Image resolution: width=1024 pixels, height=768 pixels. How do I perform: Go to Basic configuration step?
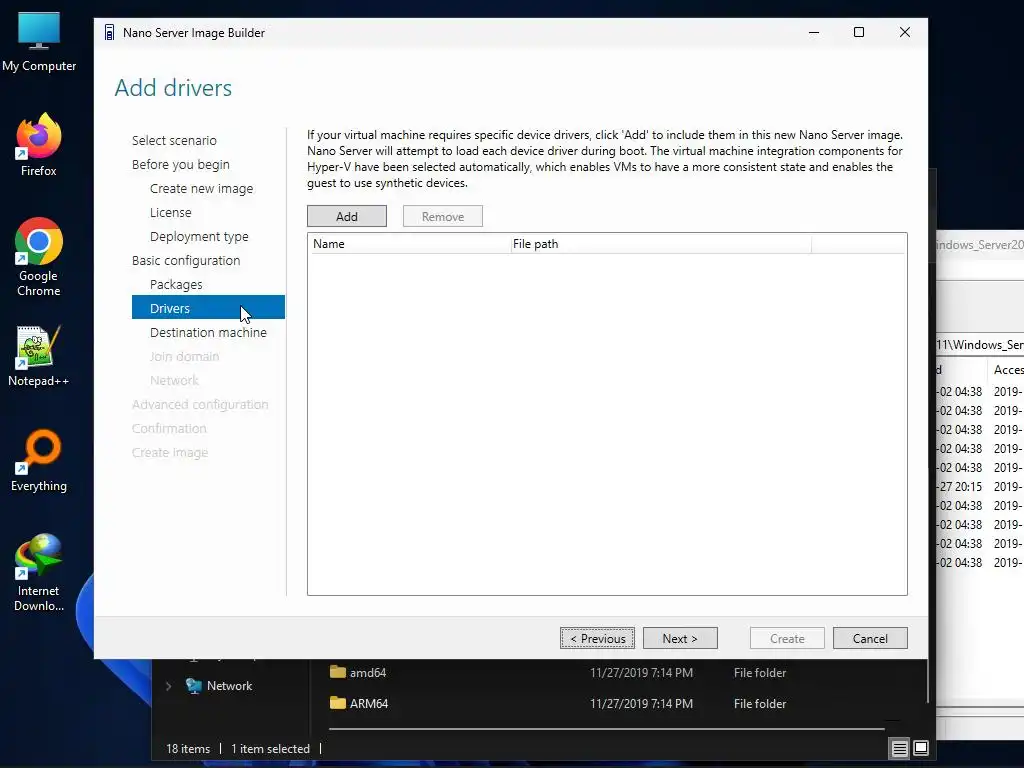tap(186, 261)
